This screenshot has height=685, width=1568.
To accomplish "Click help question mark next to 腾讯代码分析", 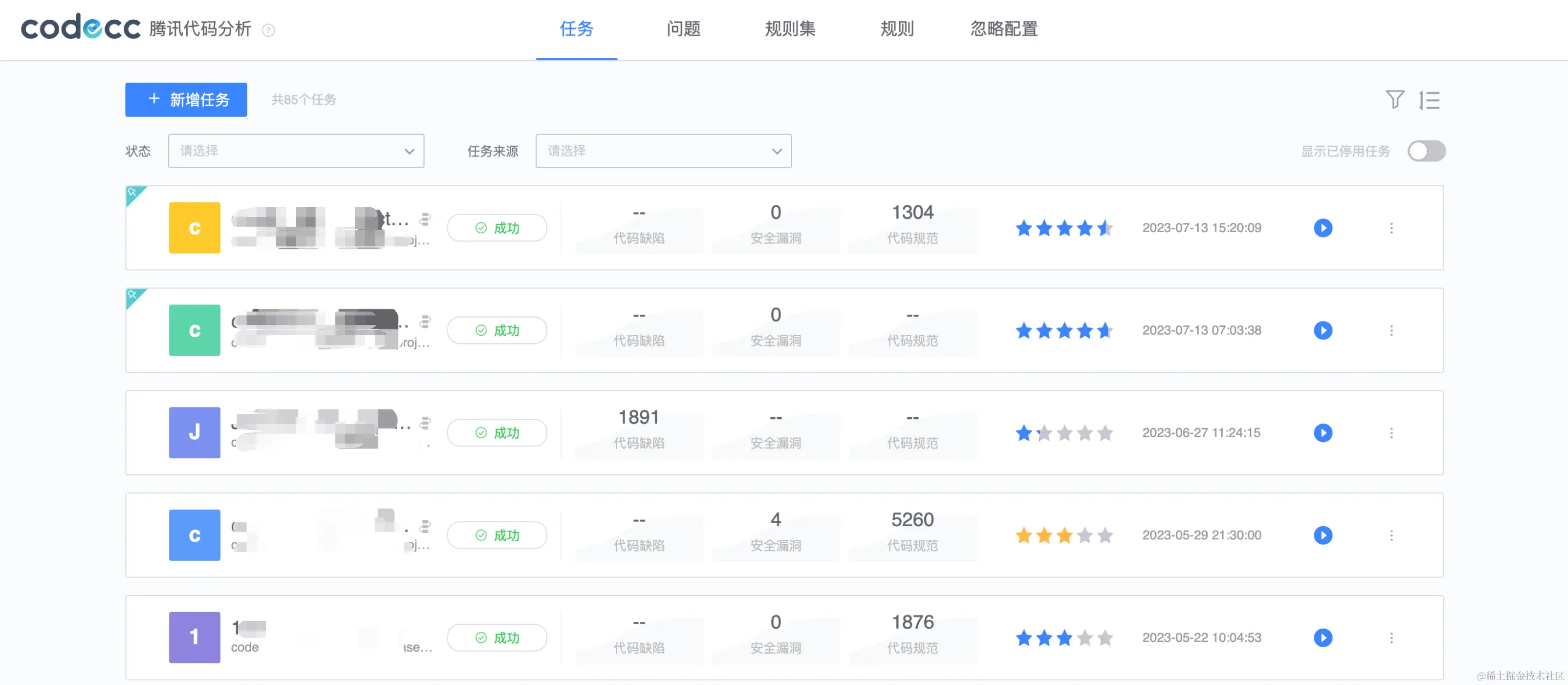I will (268, 30).
